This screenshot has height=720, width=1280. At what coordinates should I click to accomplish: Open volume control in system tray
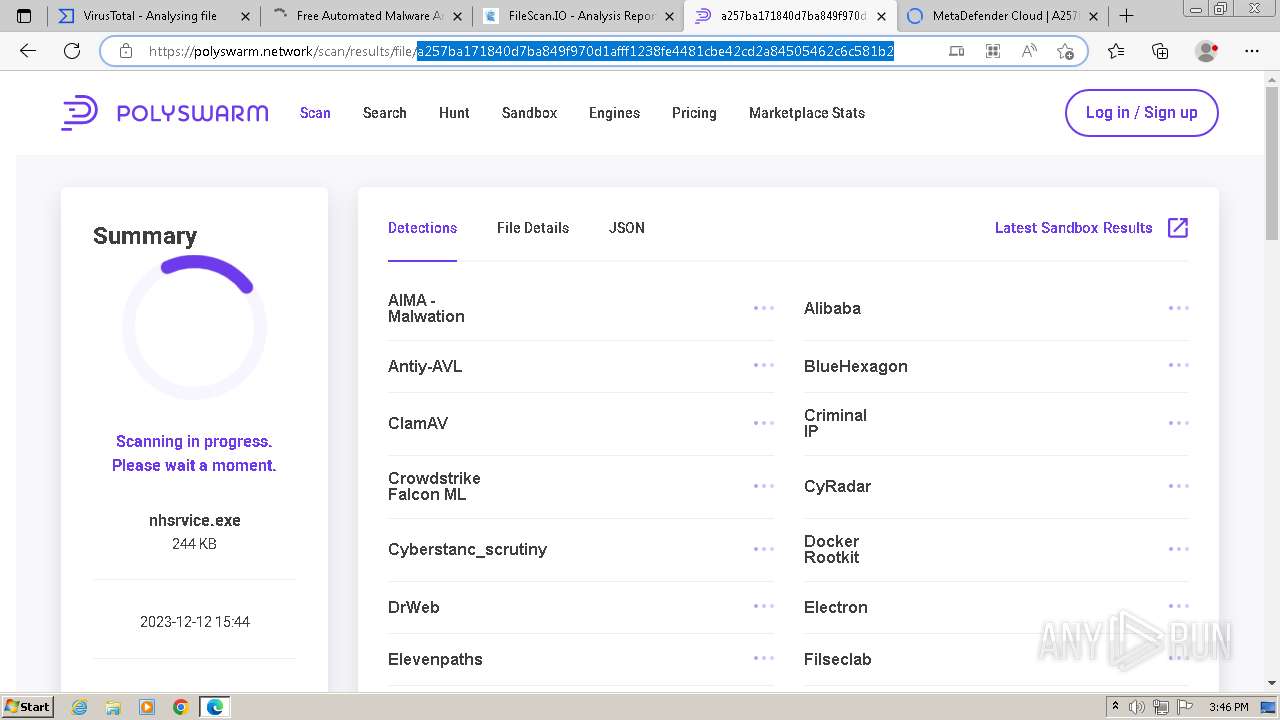(x=1137, y=707)
